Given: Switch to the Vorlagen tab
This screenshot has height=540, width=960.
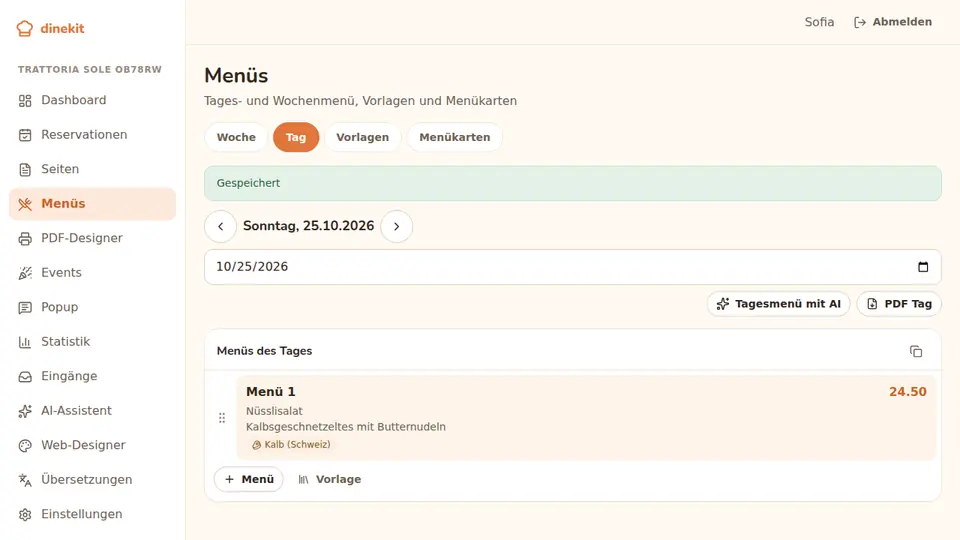Looking at the screenshot, I should pyautogui.click(x=362, y=137).
